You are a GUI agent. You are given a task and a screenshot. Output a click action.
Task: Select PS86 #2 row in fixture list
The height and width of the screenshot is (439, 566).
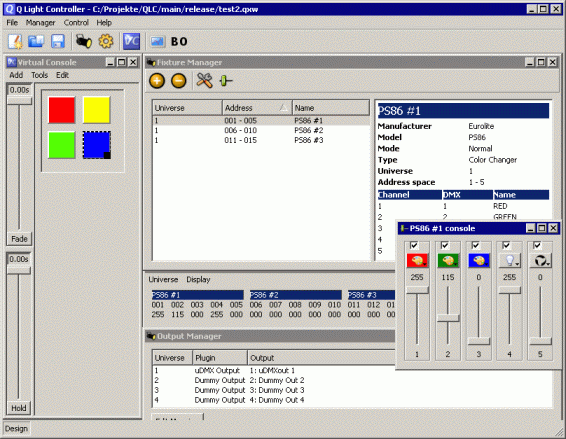click(x=261, y=130)
